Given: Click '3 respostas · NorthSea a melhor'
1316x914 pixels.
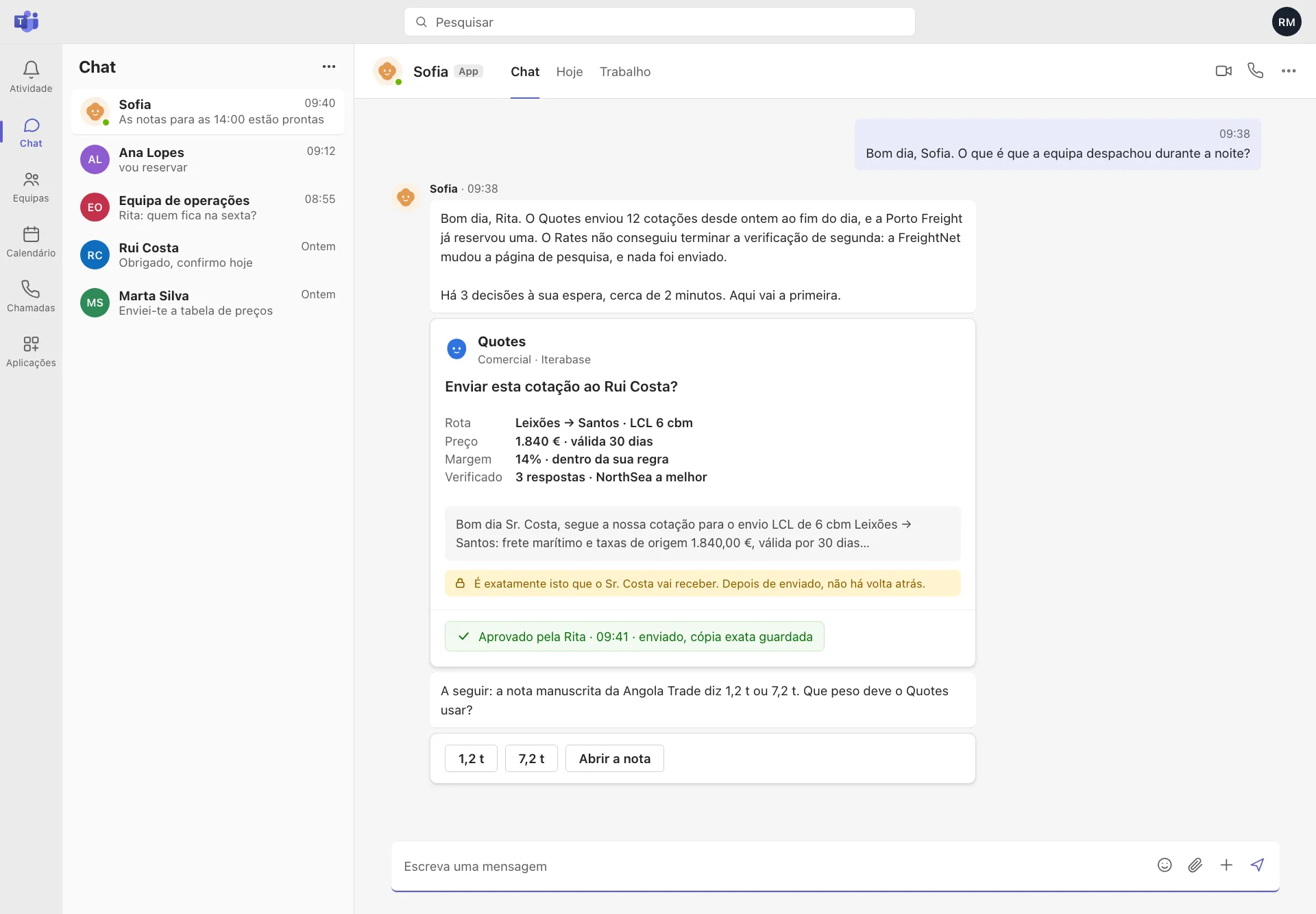Looking at the screenshot, I should pos(611,477).
